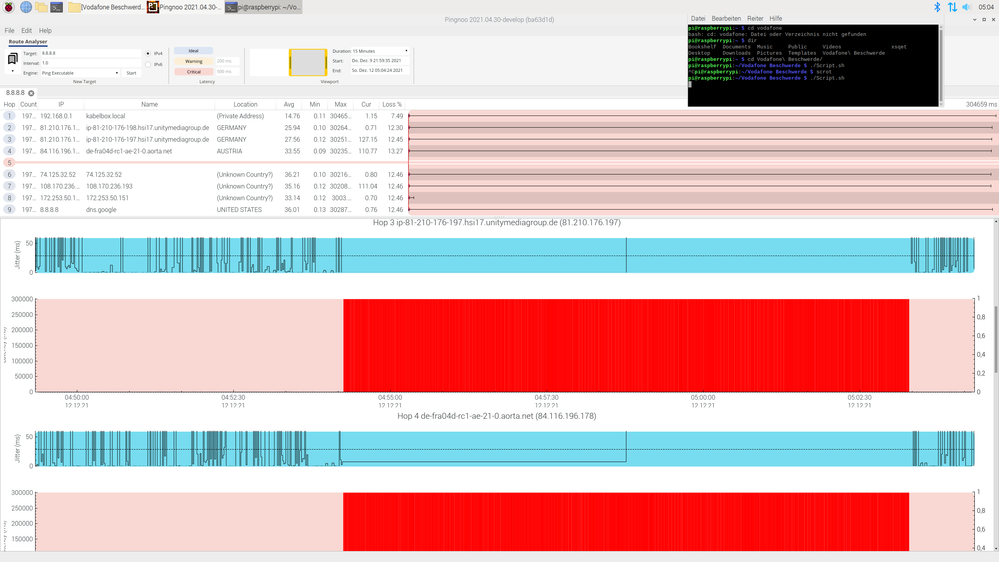The image size is (999, 562).
Task: Click the Ideal latency color swatch
Action: 193,51
